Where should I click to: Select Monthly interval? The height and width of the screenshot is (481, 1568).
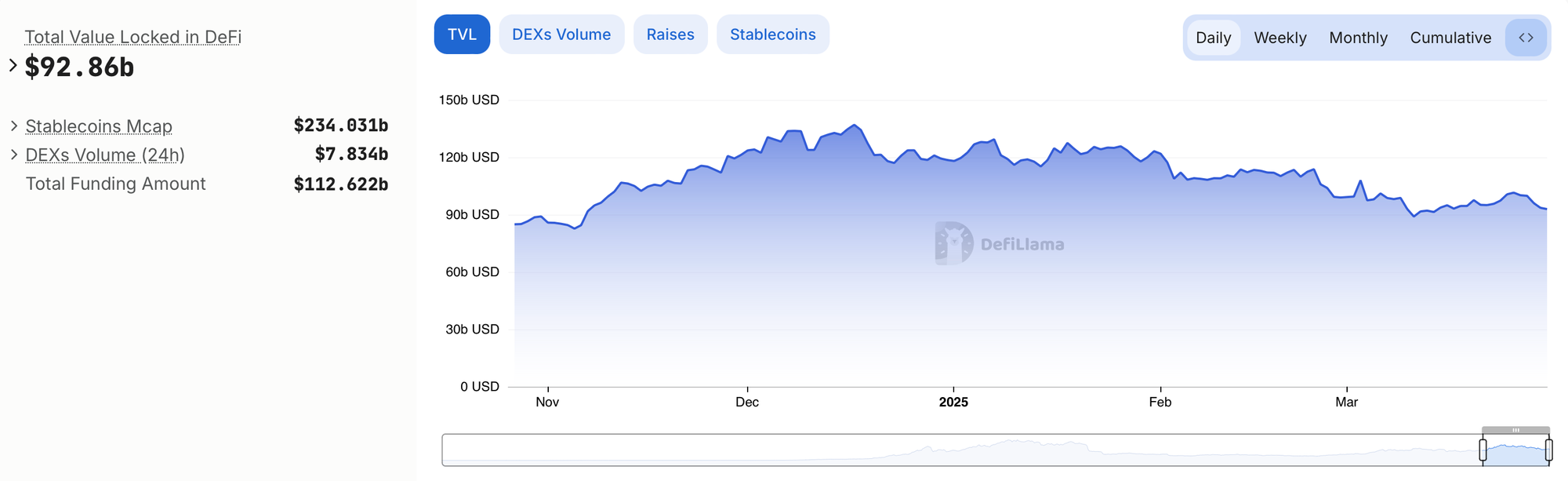click(1358, 38)
